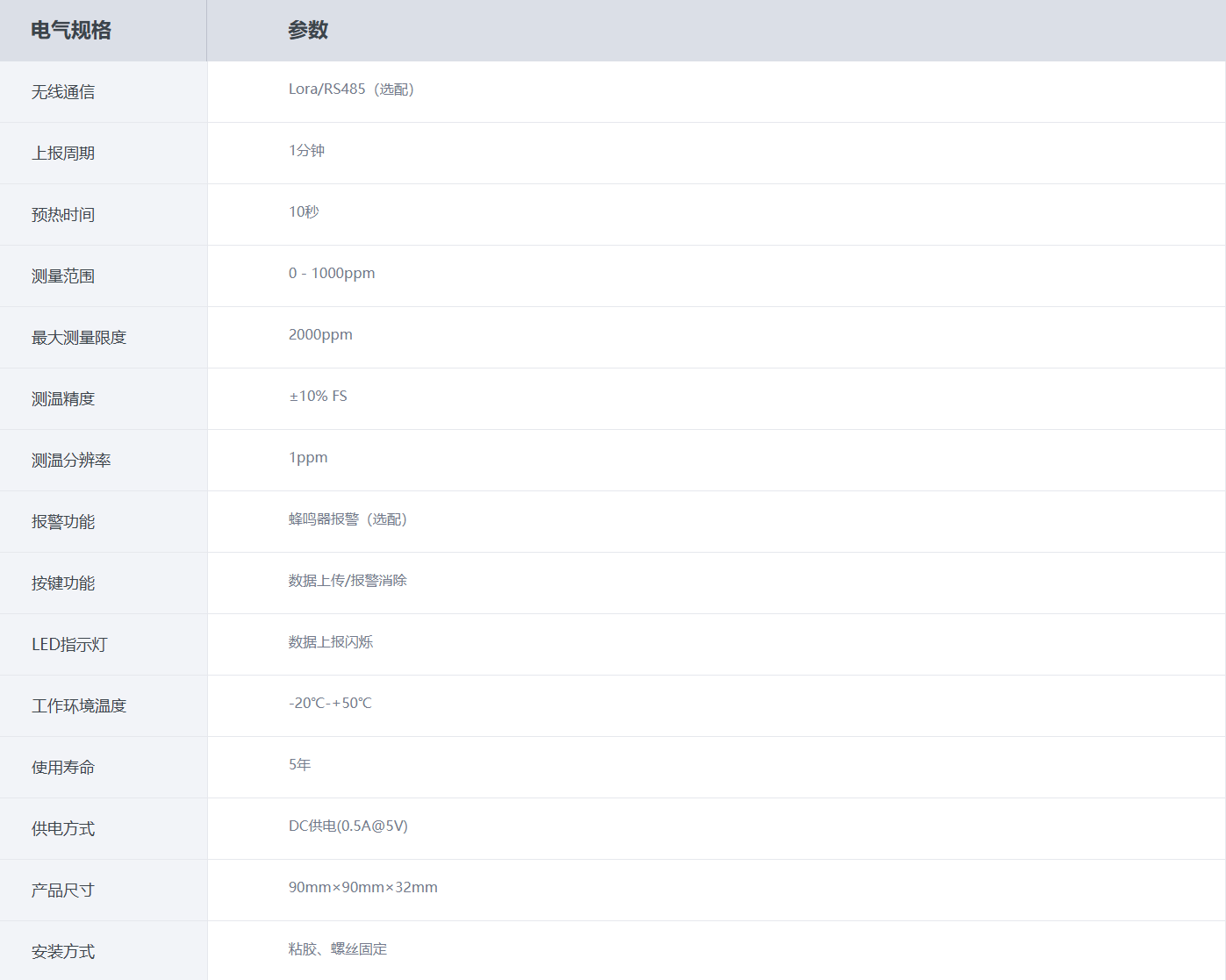Select the 测温精度 row label

(x=63, y=399)
